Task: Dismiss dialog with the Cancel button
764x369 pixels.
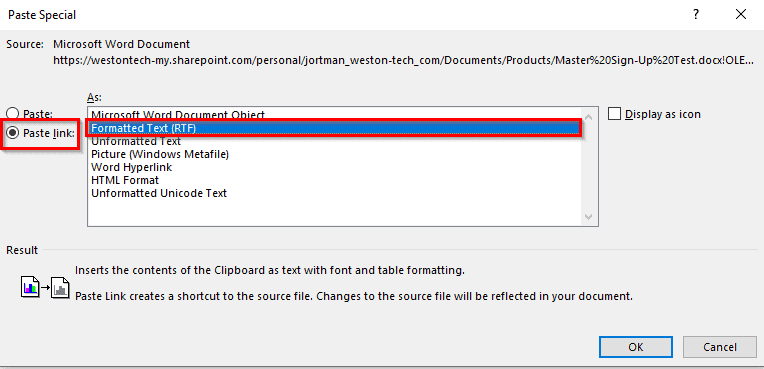Action: click(x=720, y=347)
